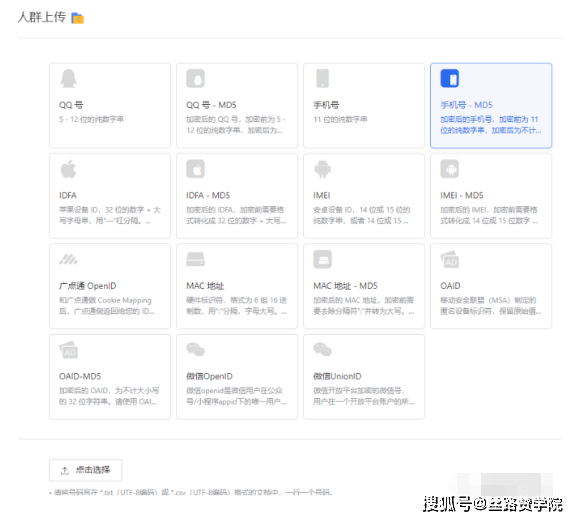
Task: Select the IDFA title
Action: 68,195
